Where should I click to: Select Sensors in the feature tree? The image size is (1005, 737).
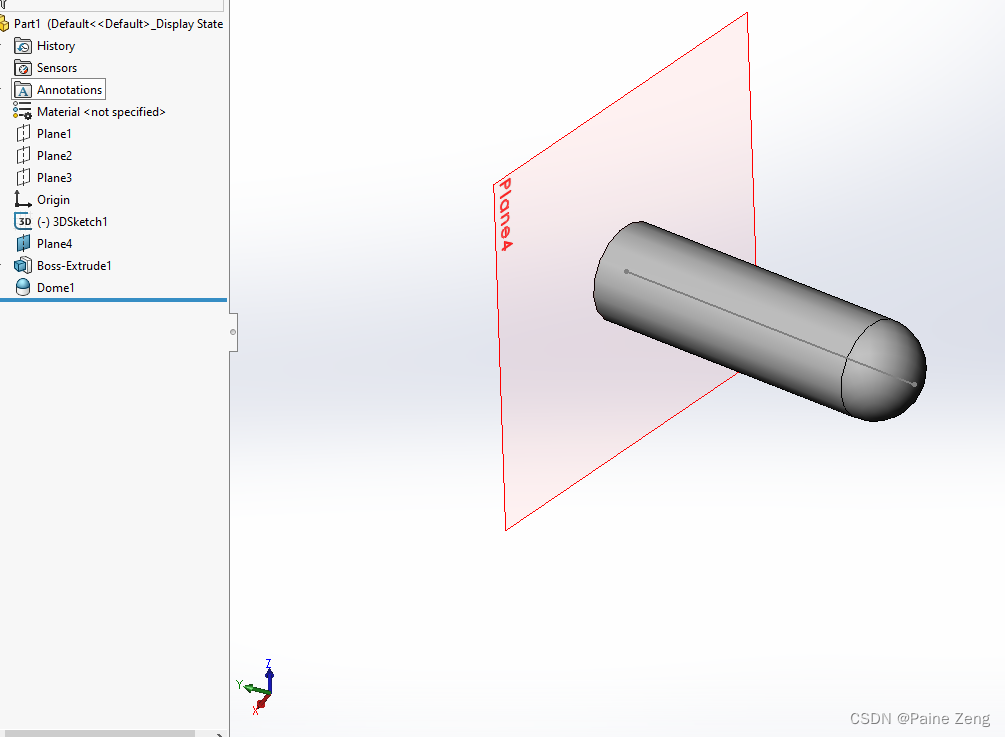click(57, 68)
